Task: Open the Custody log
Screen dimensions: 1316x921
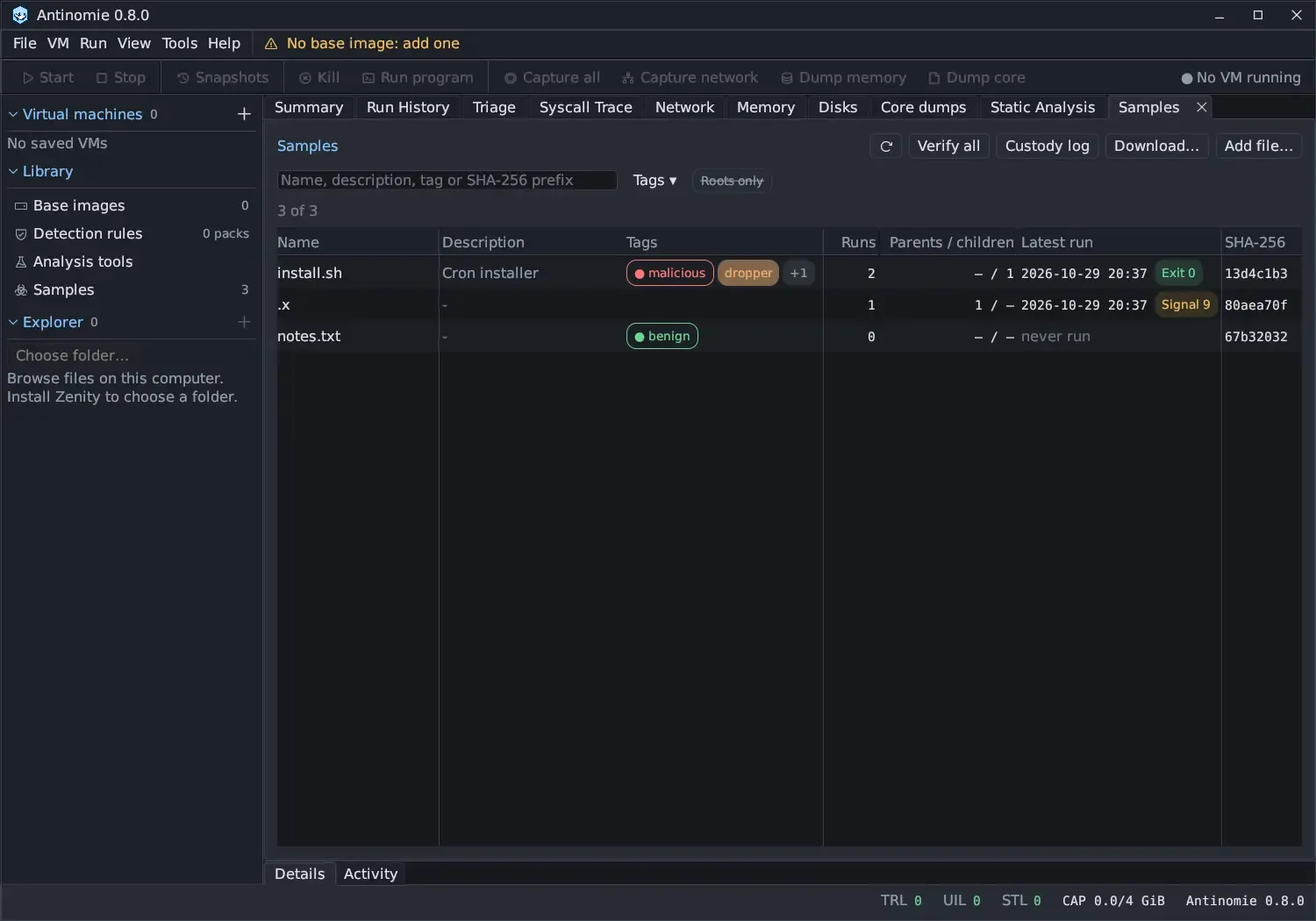Action: 1047,146
